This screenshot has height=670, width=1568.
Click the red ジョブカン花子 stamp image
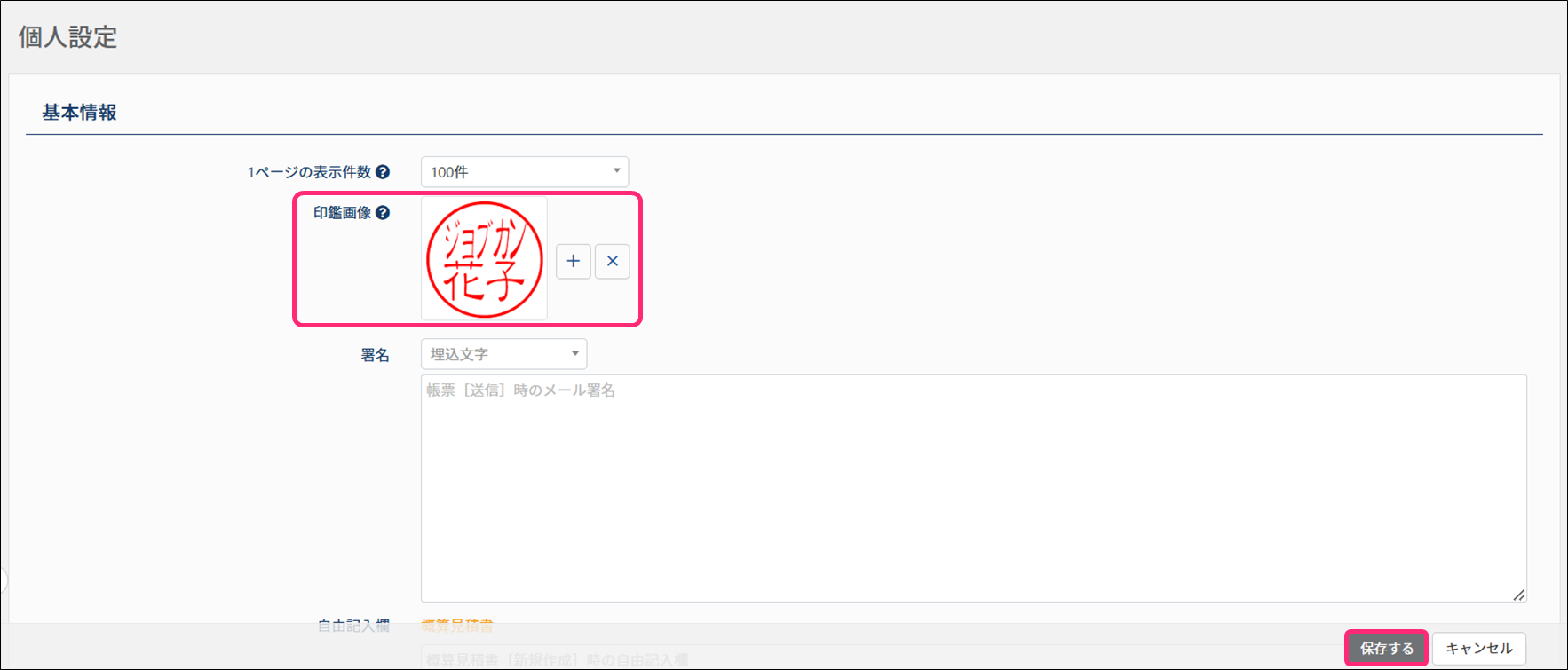point(484,259)
